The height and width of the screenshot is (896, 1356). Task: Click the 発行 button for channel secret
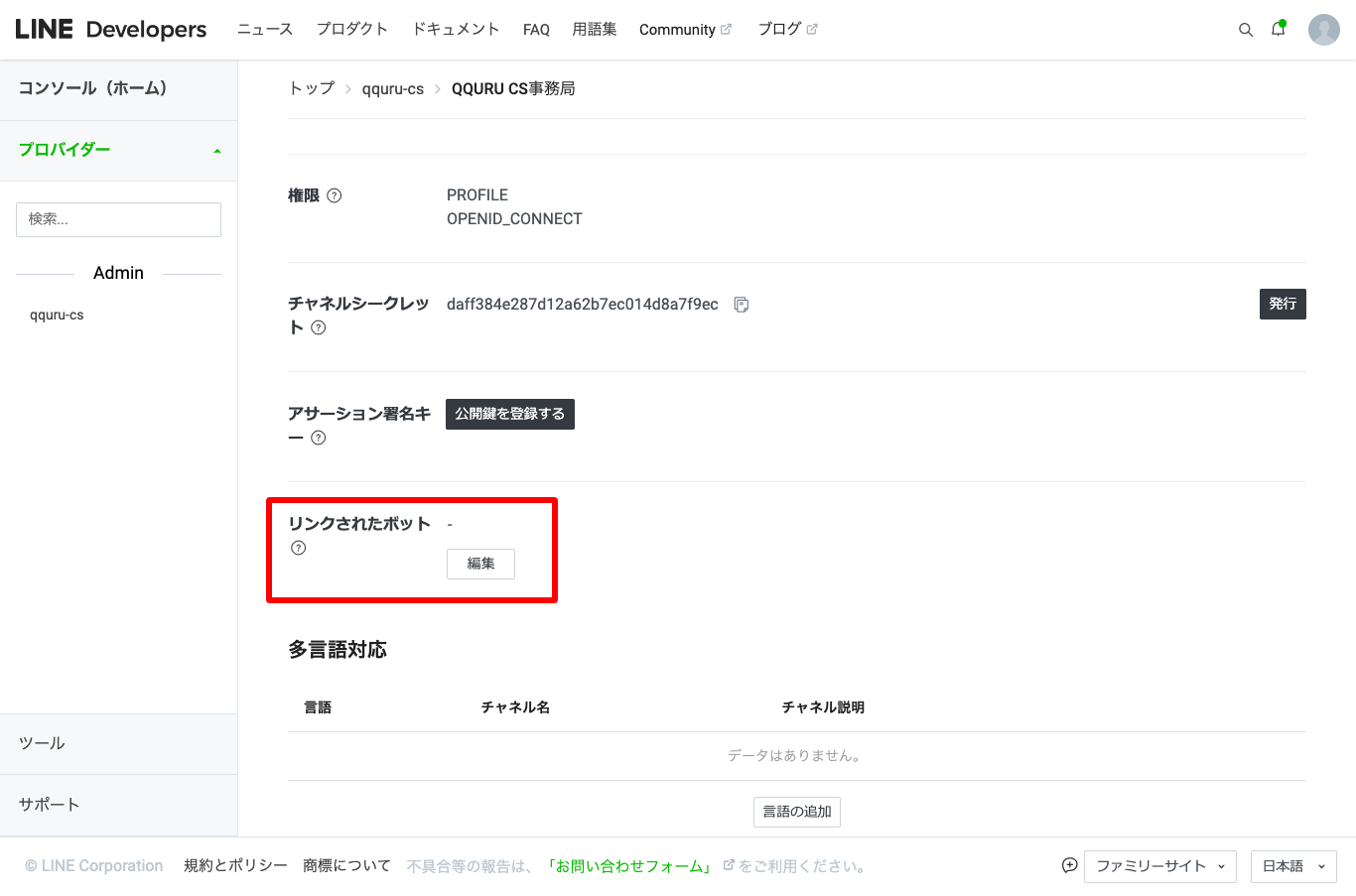[1282, 304]
